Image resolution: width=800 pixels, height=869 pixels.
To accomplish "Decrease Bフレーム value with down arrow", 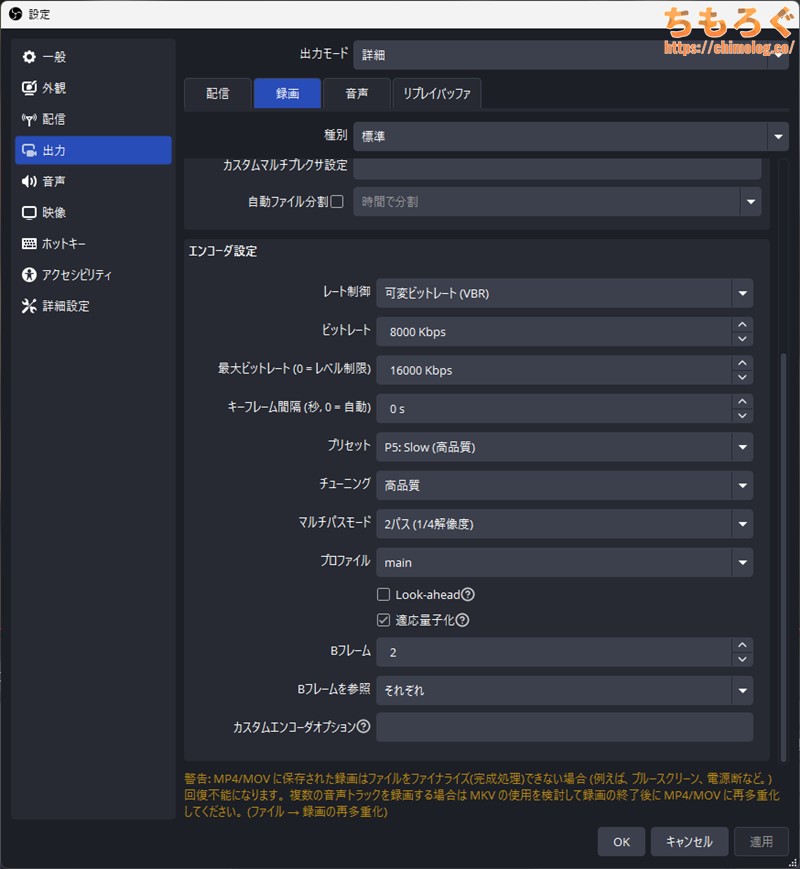I will tap(742, 660).
